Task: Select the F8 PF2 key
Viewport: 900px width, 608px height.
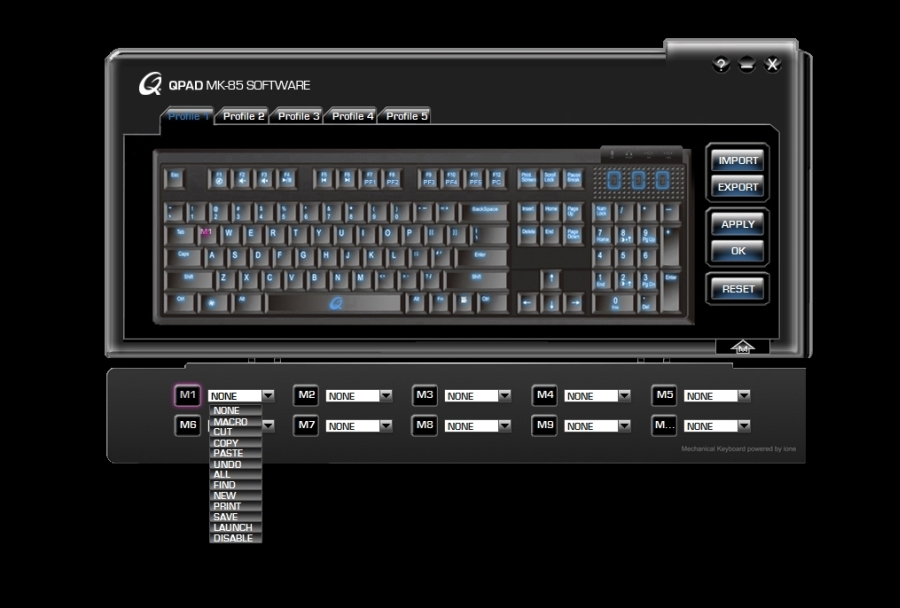Action: (x=393, y=179)
